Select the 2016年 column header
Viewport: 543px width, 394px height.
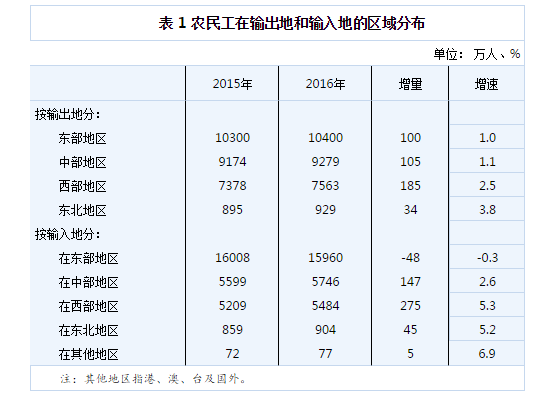(325, 84)
